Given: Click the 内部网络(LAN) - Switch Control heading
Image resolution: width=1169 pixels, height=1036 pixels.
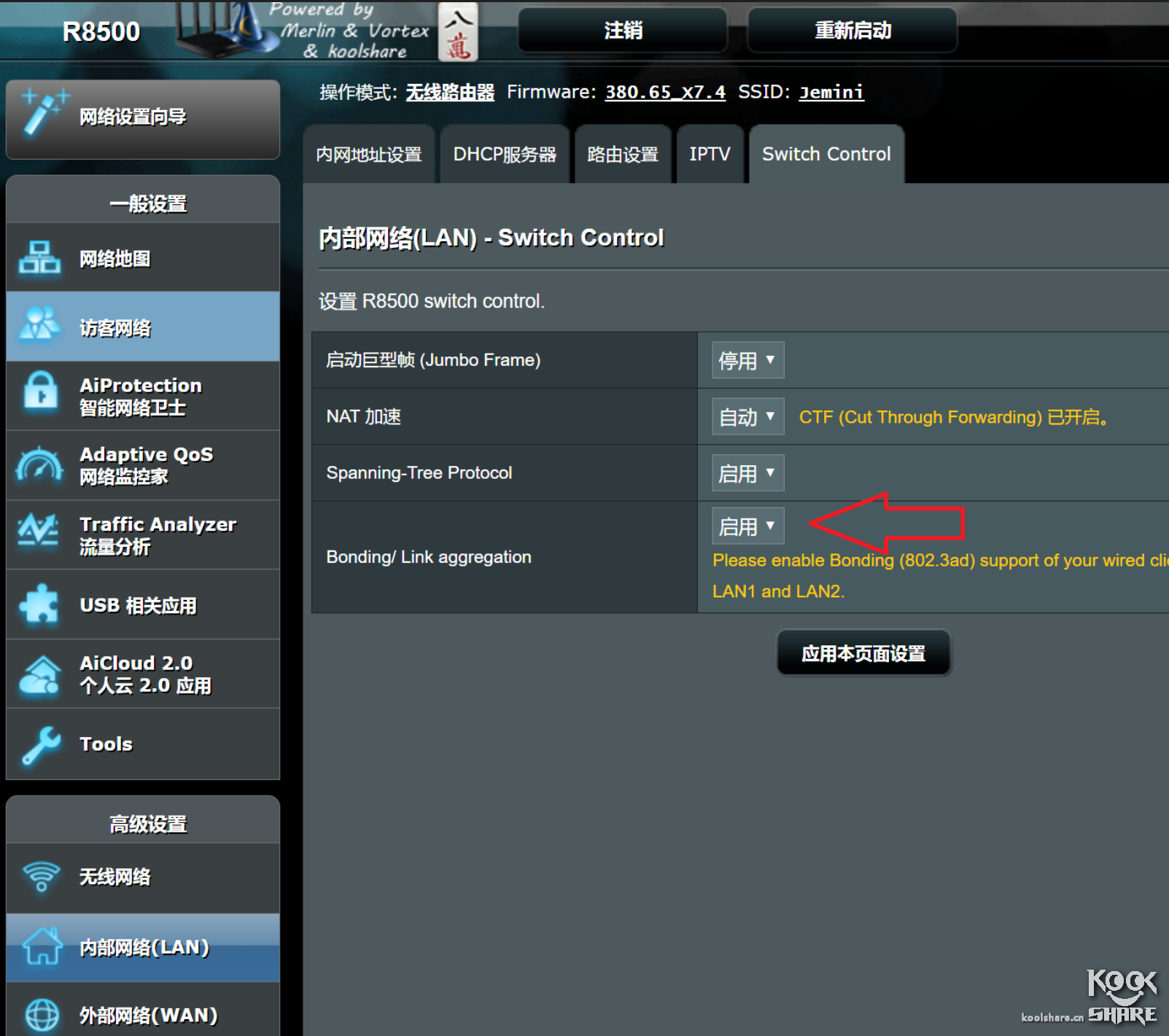Looking at the screenshot, I should click(x=492, y=238).
